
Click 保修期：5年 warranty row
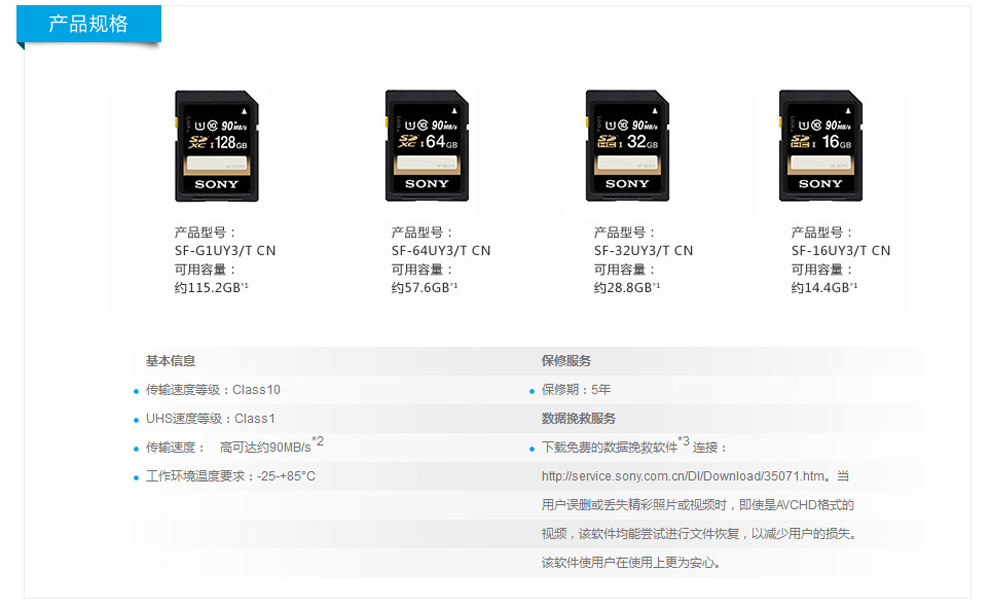pos(576,390)
